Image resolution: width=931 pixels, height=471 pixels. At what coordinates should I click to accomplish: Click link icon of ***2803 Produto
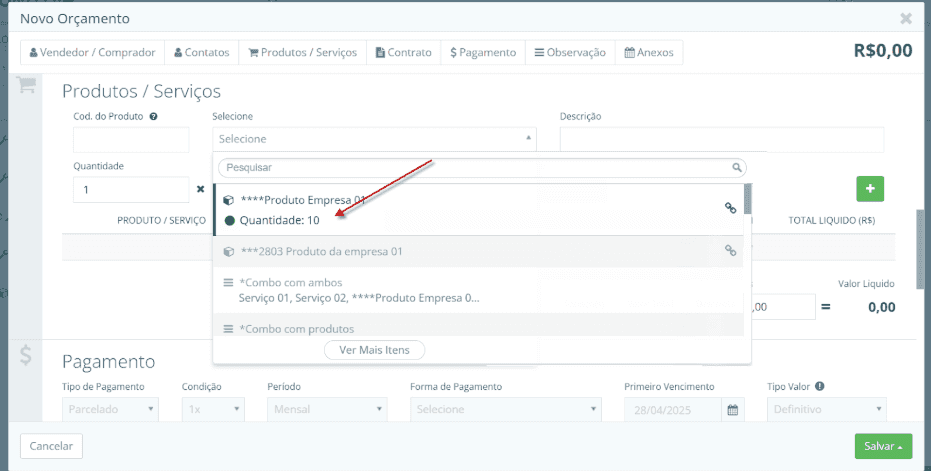(x=730, y=251)
